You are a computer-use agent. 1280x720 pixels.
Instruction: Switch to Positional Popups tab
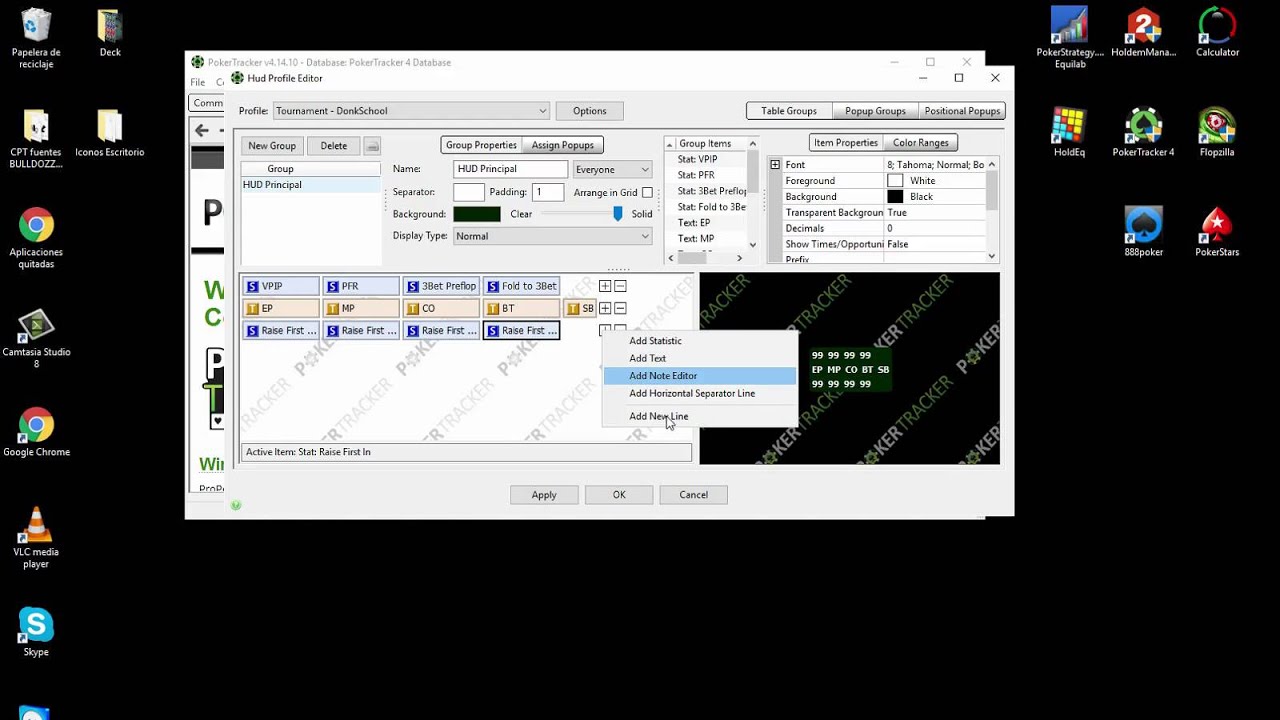[x=962, y=111]
